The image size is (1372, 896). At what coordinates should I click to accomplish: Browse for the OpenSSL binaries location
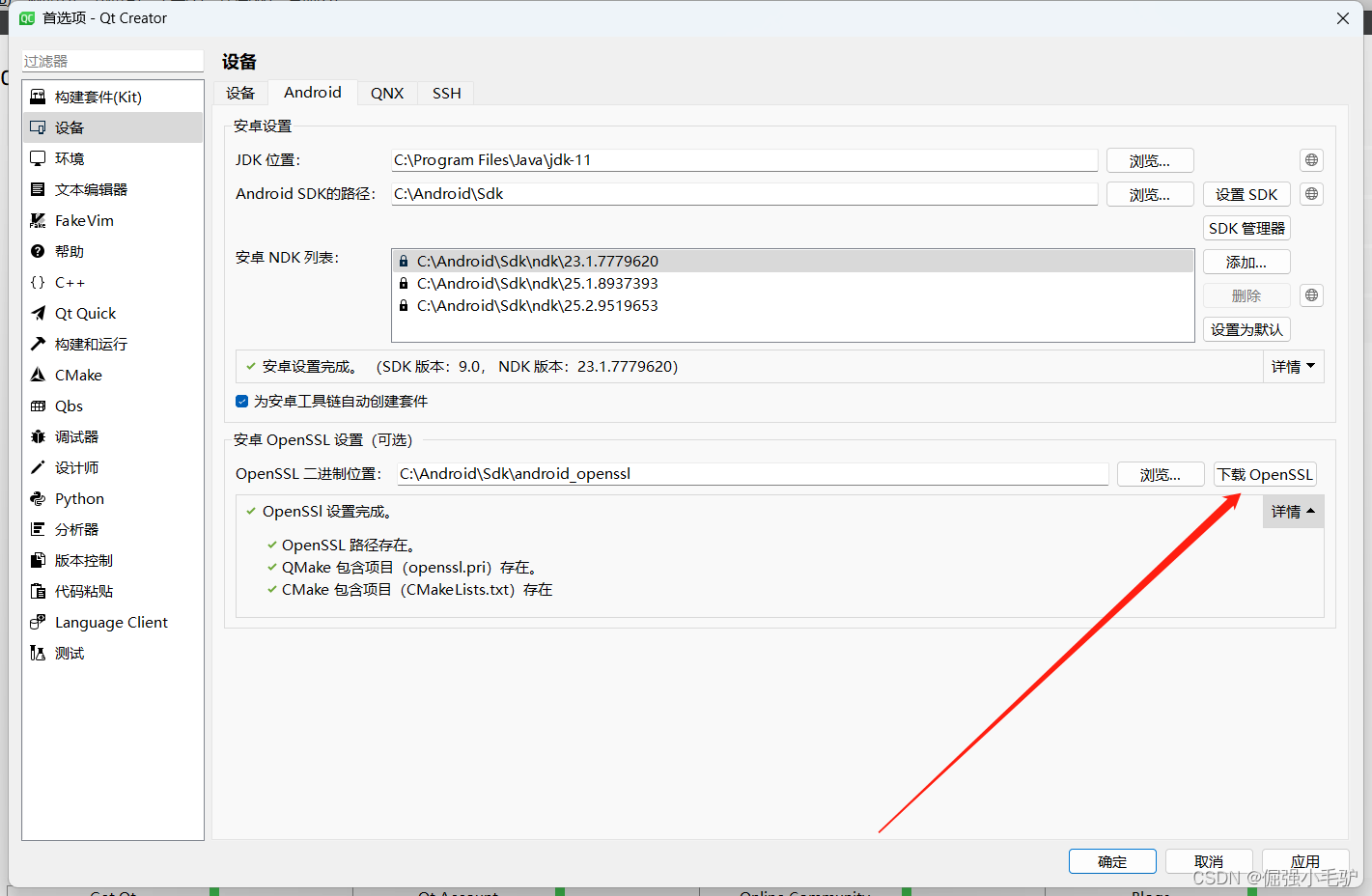[x=1161, y=474]
